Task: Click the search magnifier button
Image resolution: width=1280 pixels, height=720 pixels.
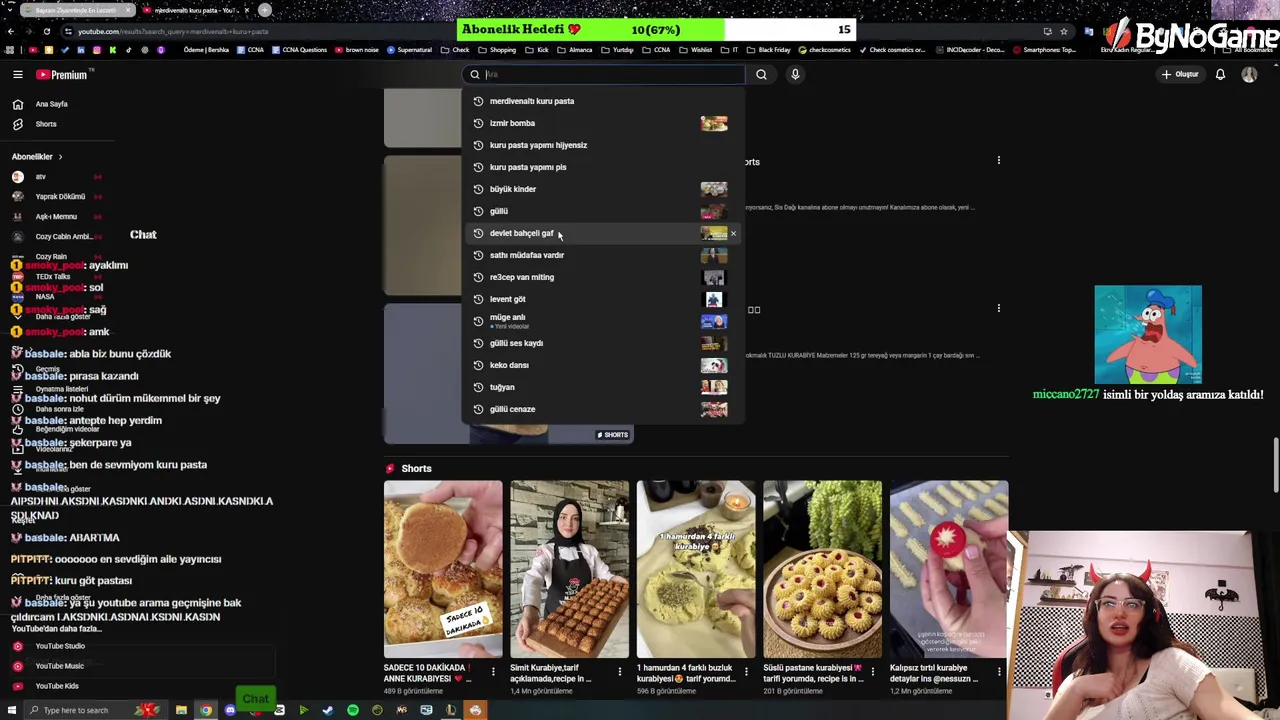Action: point(761,74)
